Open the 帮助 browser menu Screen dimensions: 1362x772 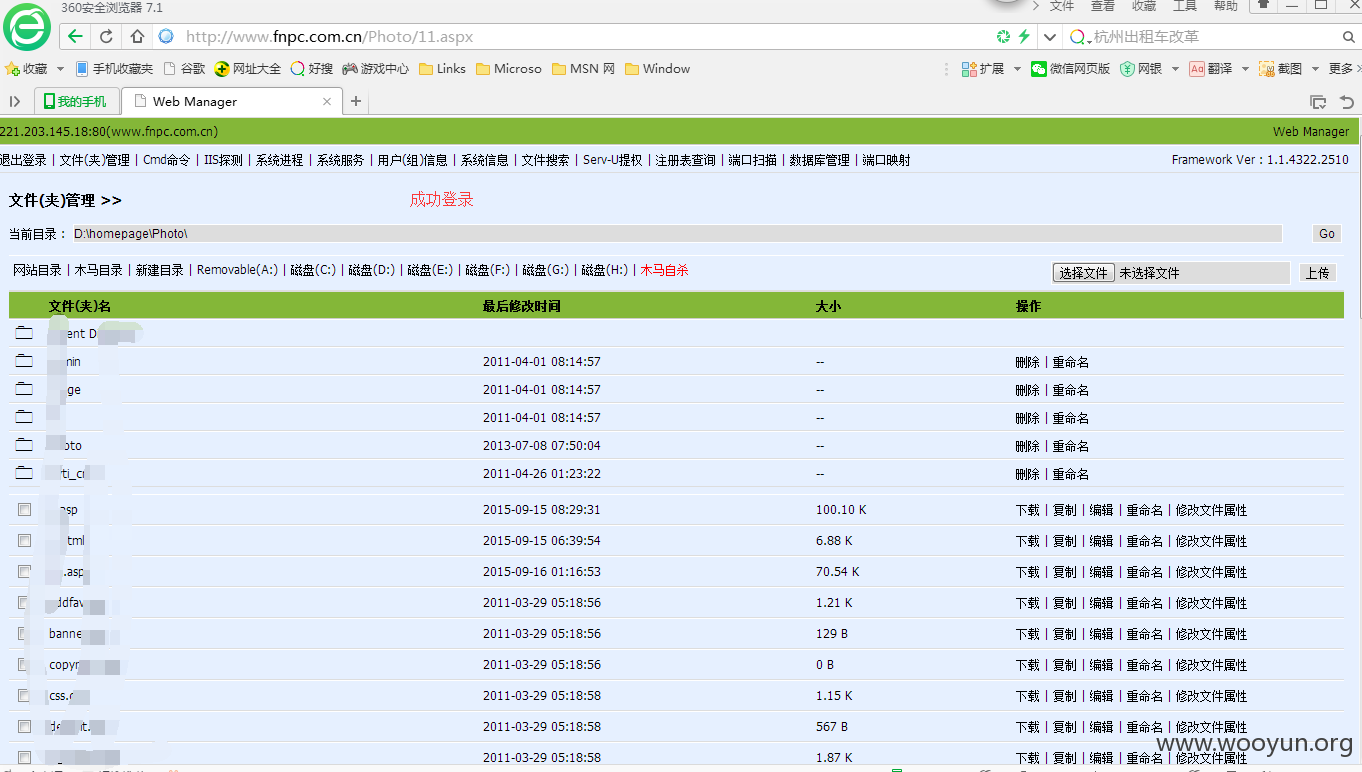coord(1226,6)
